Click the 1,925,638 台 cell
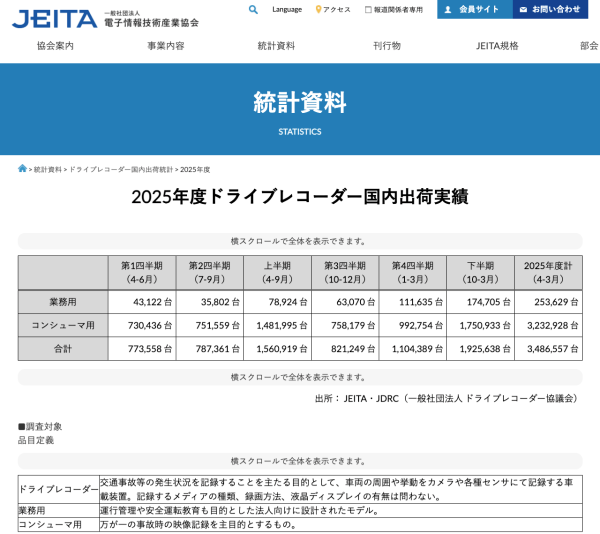600x534 pixels. [481, 348]
